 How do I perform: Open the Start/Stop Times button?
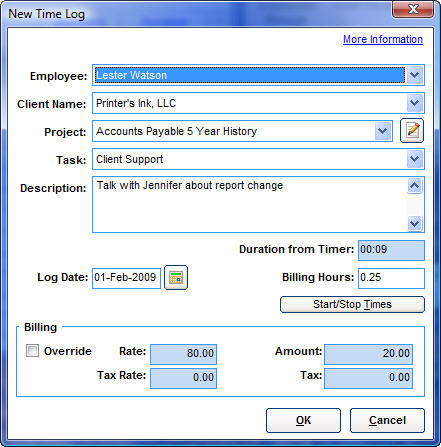click(x=352, y=304)
